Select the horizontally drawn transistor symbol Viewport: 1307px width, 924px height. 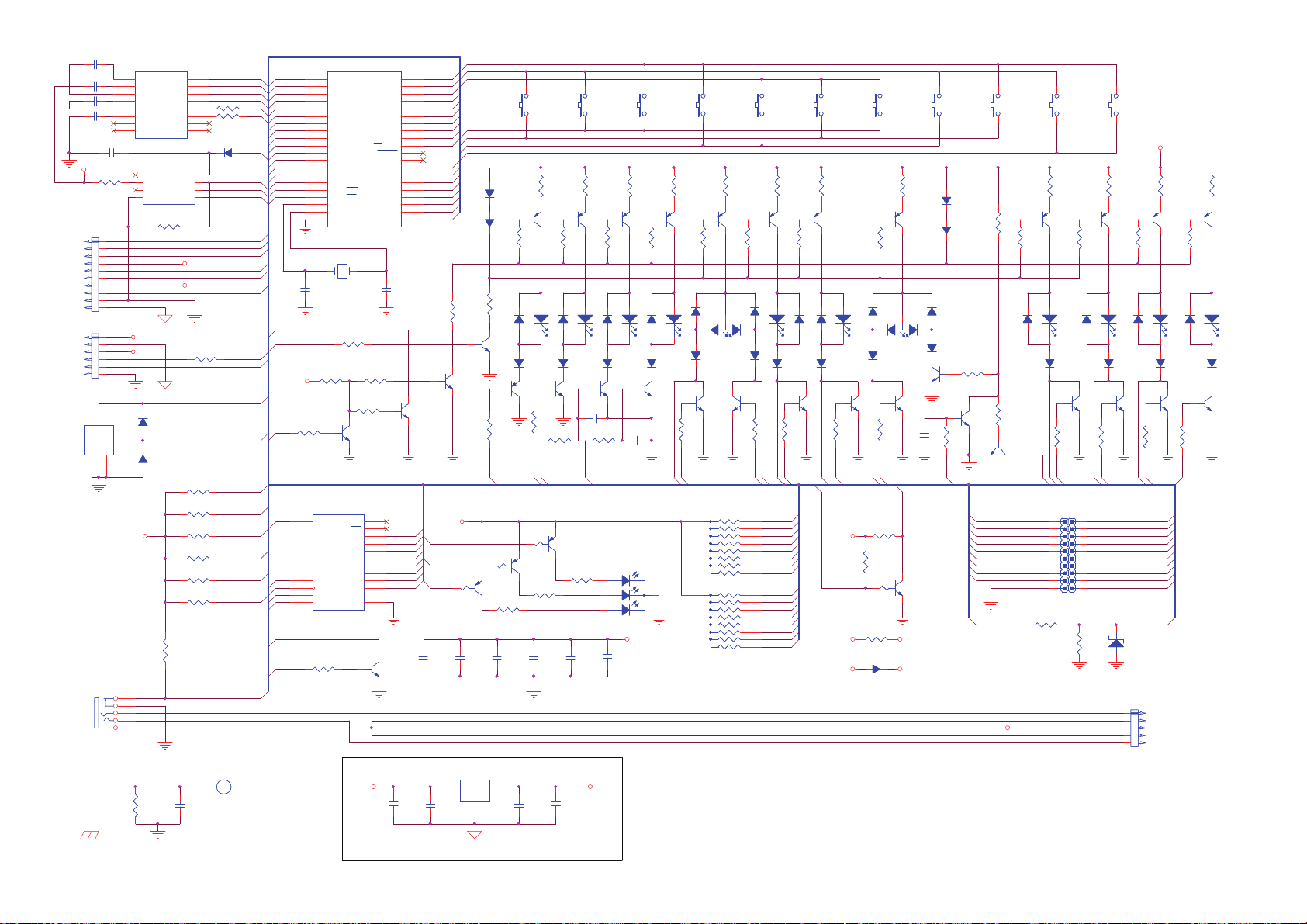pyautogui.click(x=998, y=450)
